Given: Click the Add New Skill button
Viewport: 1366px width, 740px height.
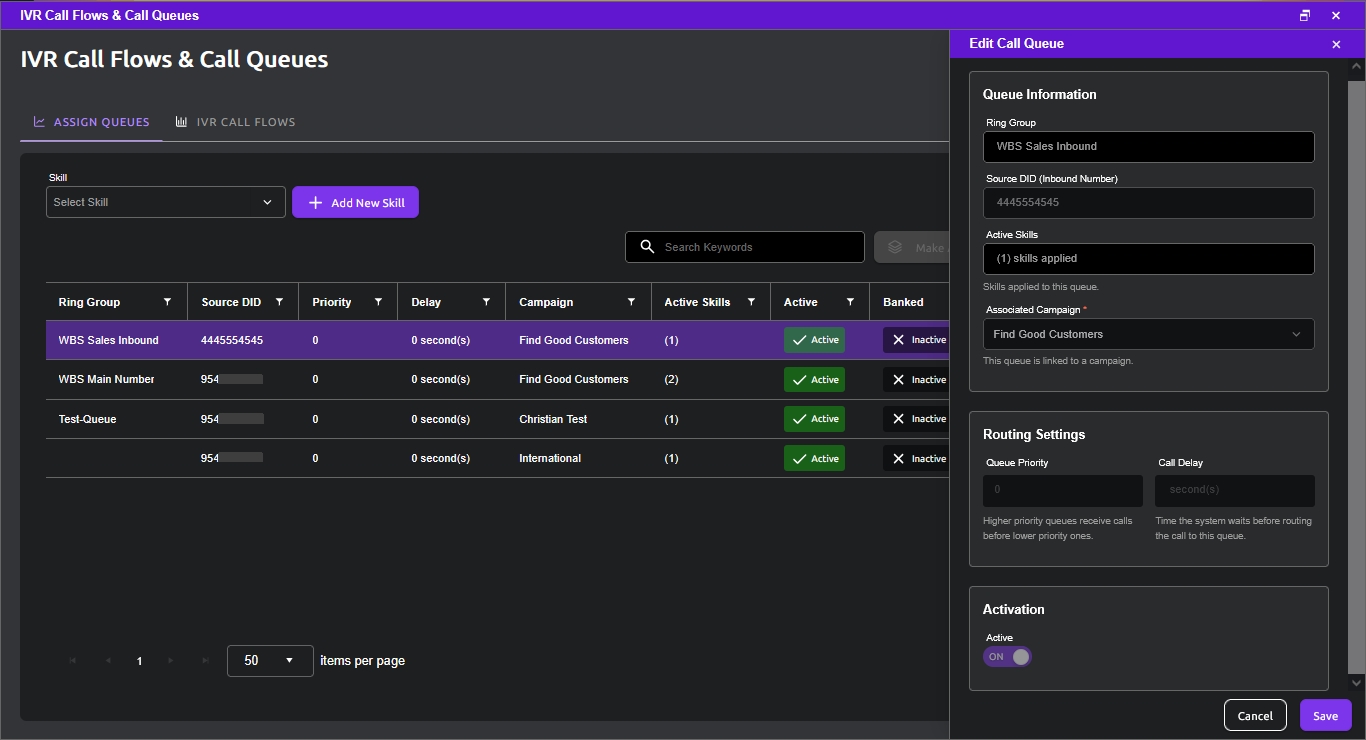Looking at the screenshot, I should [x=355, y=203].
